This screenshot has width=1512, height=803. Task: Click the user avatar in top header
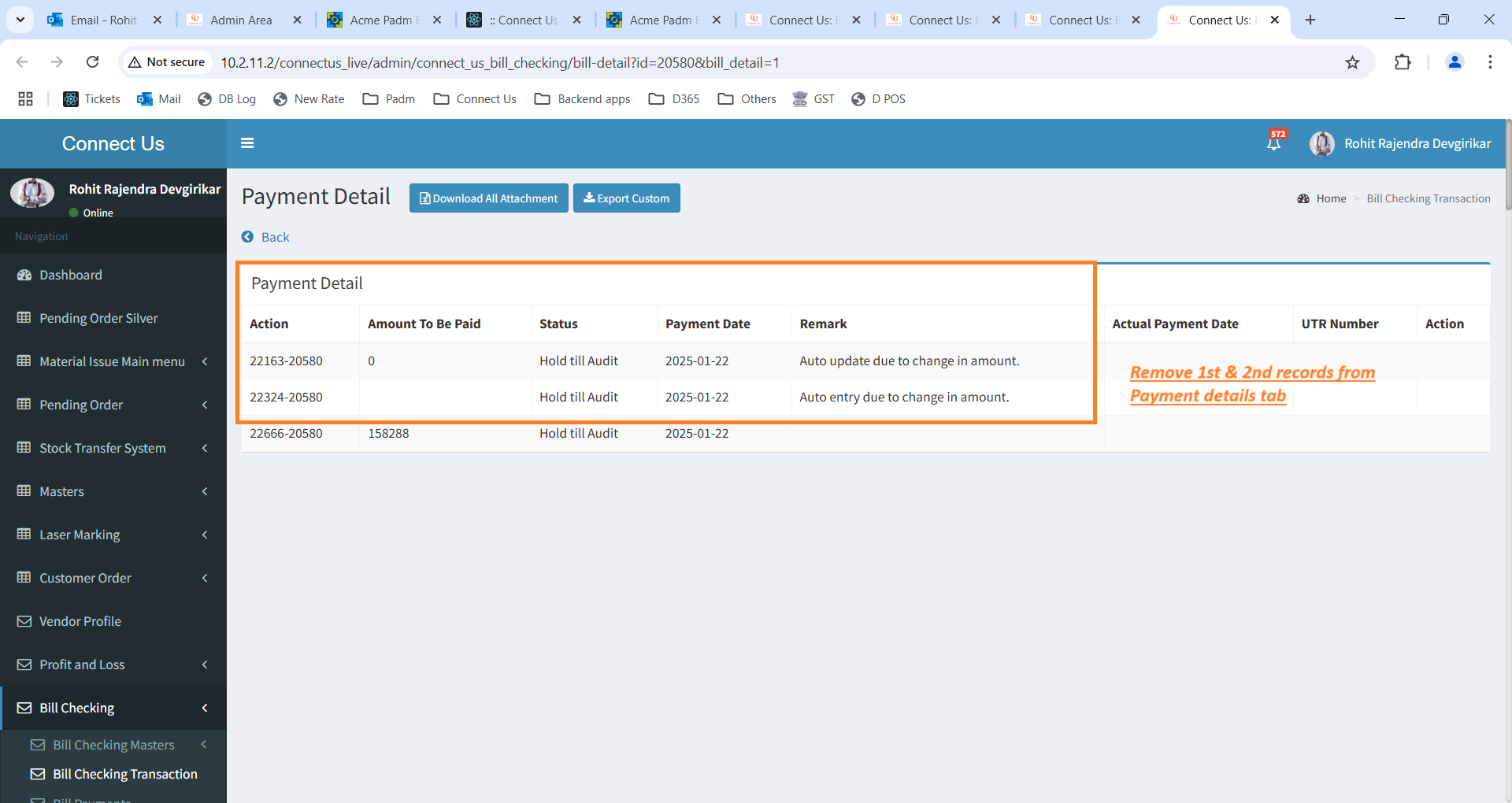(1322, 143)
